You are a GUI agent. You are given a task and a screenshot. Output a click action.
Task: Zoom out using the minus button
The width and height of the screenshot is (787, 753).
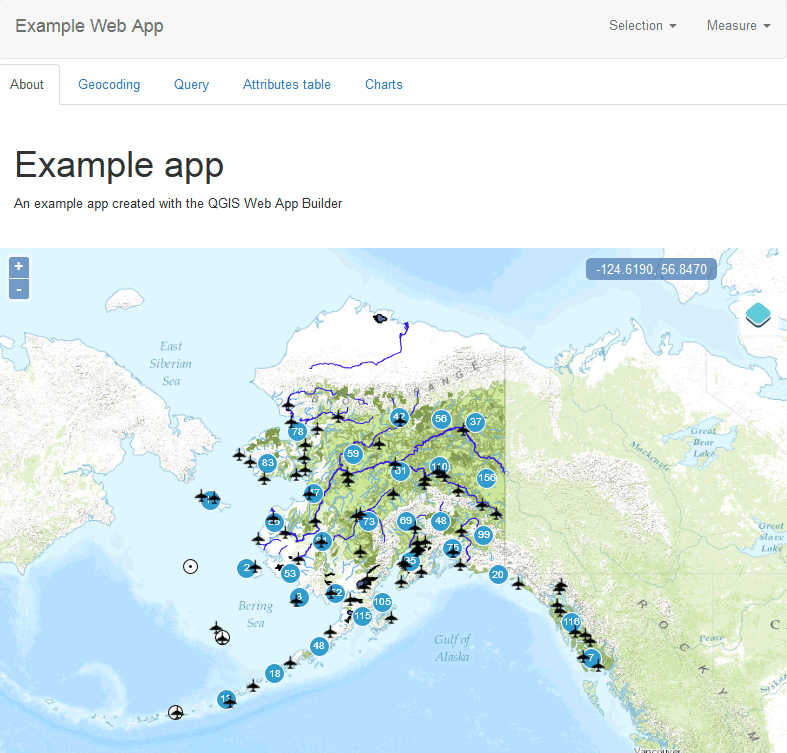(x=19, y=290)
